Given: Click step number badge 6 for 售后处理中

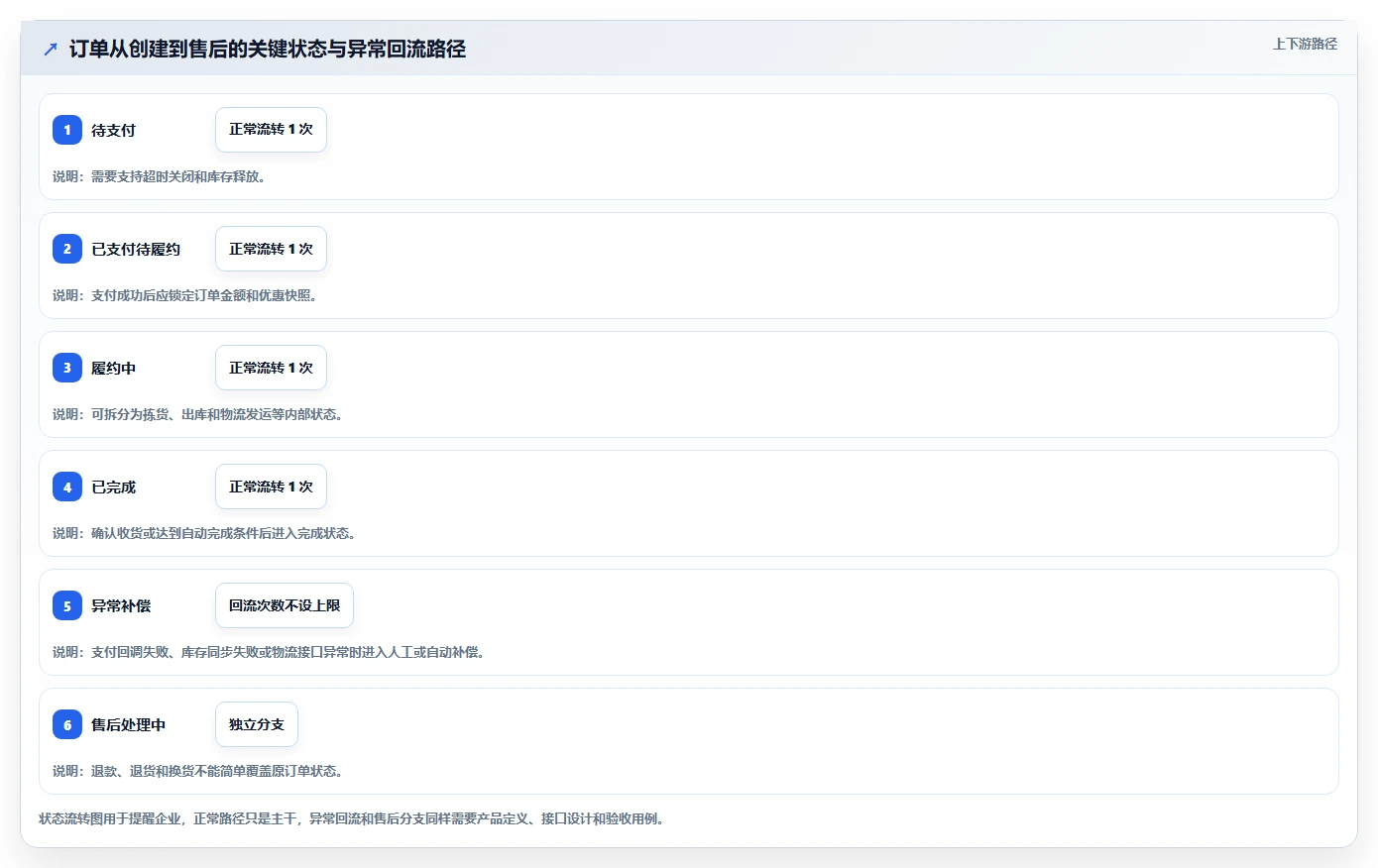Looking at the screenshot, I should coord(67,724).
